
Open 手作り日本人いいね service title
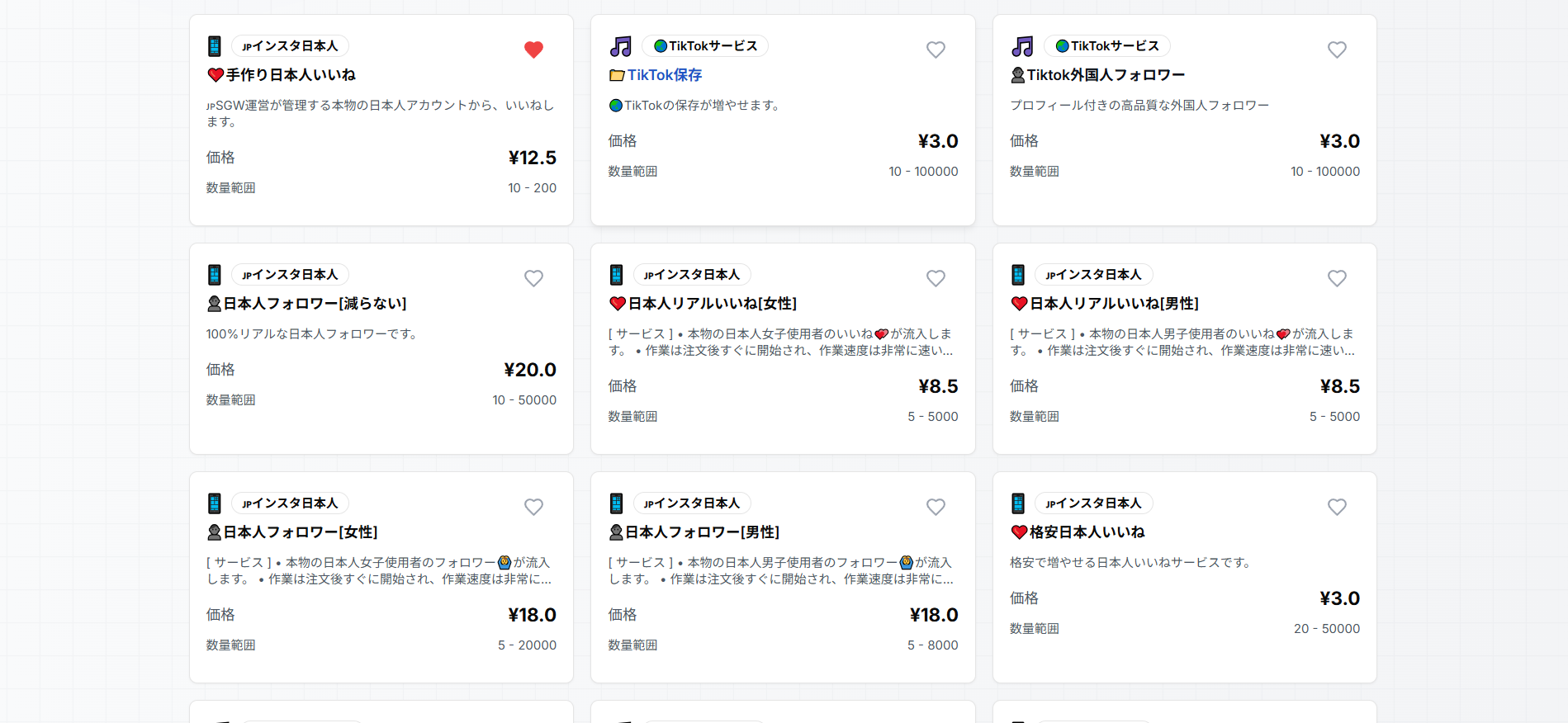point(291,75)
